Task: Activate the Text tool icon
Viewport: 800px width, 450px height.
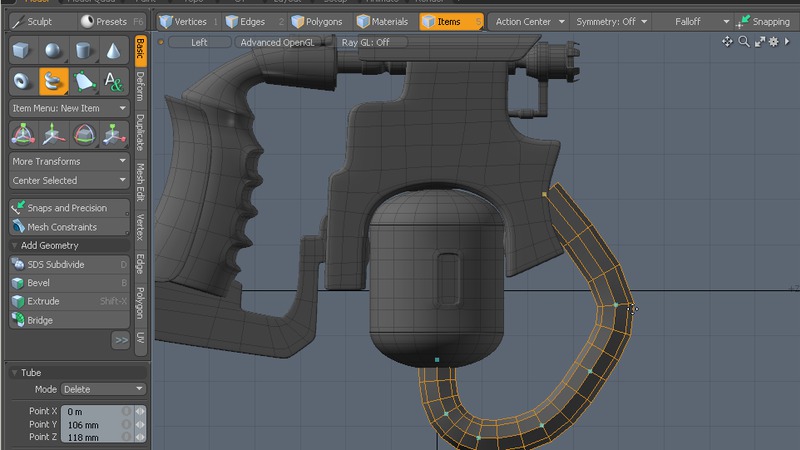Action: [113, 82]
